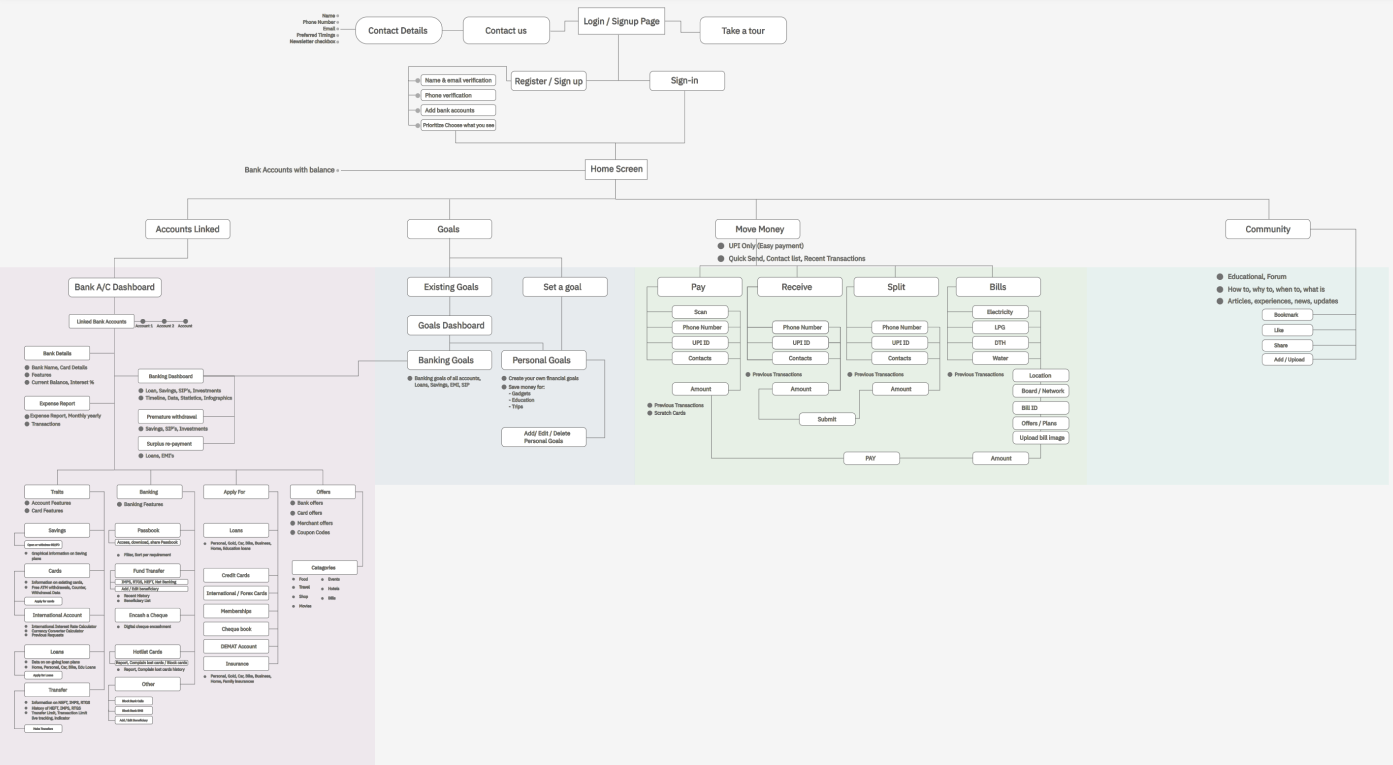Click the Bank A/C Dashboard node
Screen dimensions: 1393x765
click(116, 286)
